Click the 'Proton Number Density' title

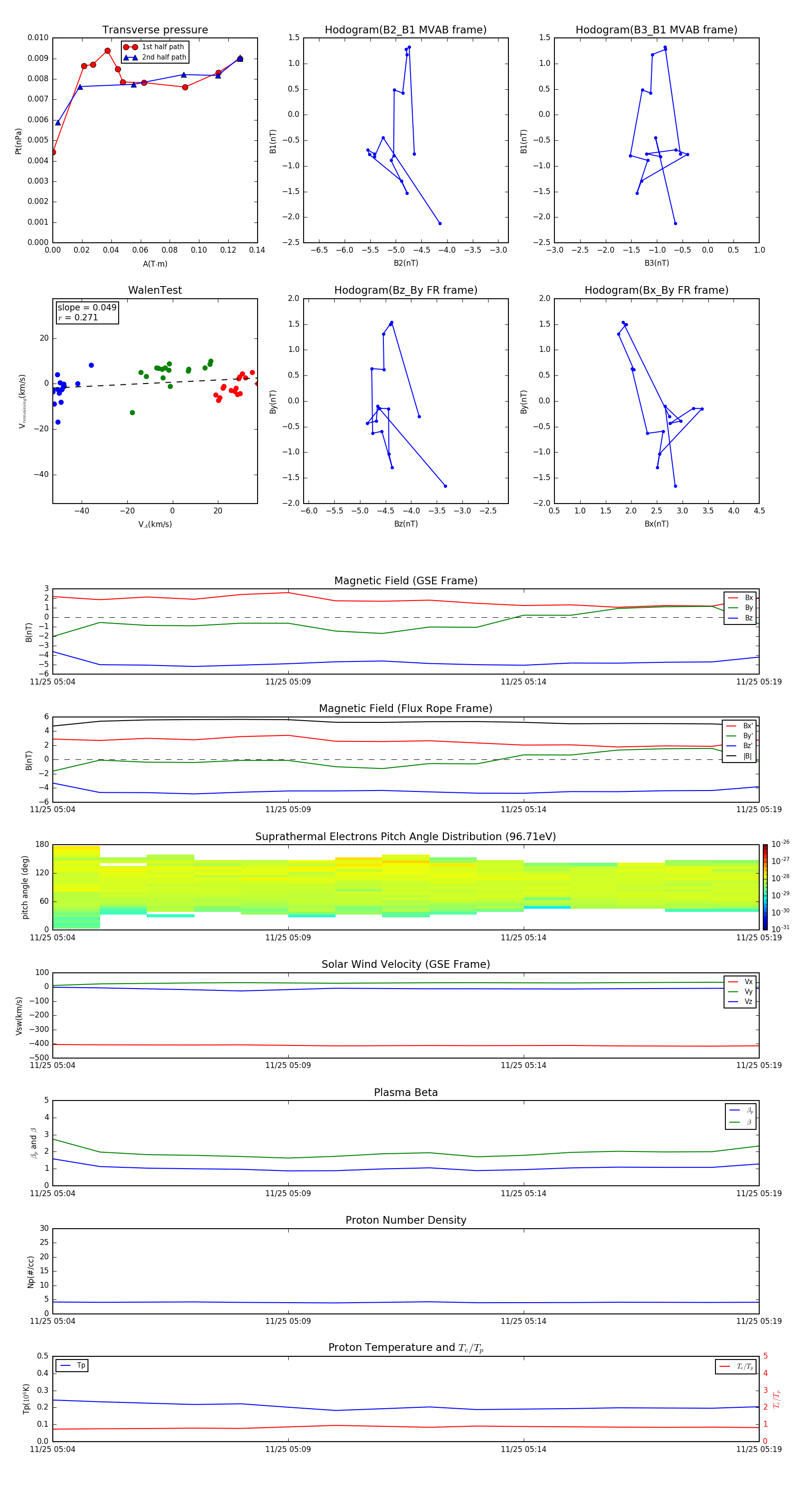click(406, 1220)
